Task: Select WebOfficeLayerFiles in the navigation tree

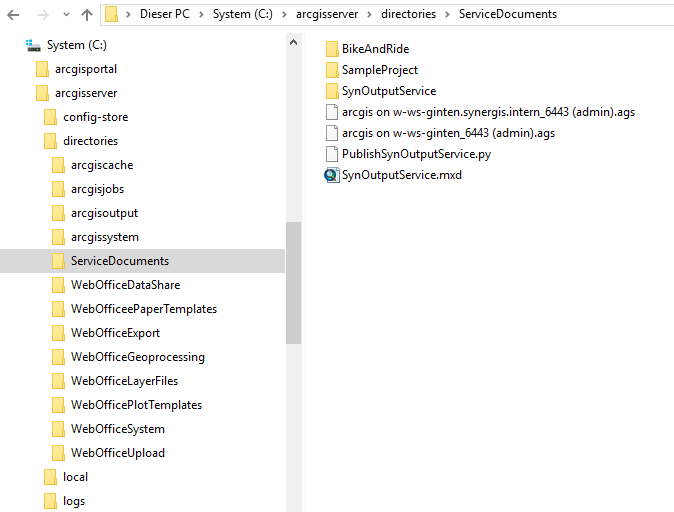Action: 124,381
